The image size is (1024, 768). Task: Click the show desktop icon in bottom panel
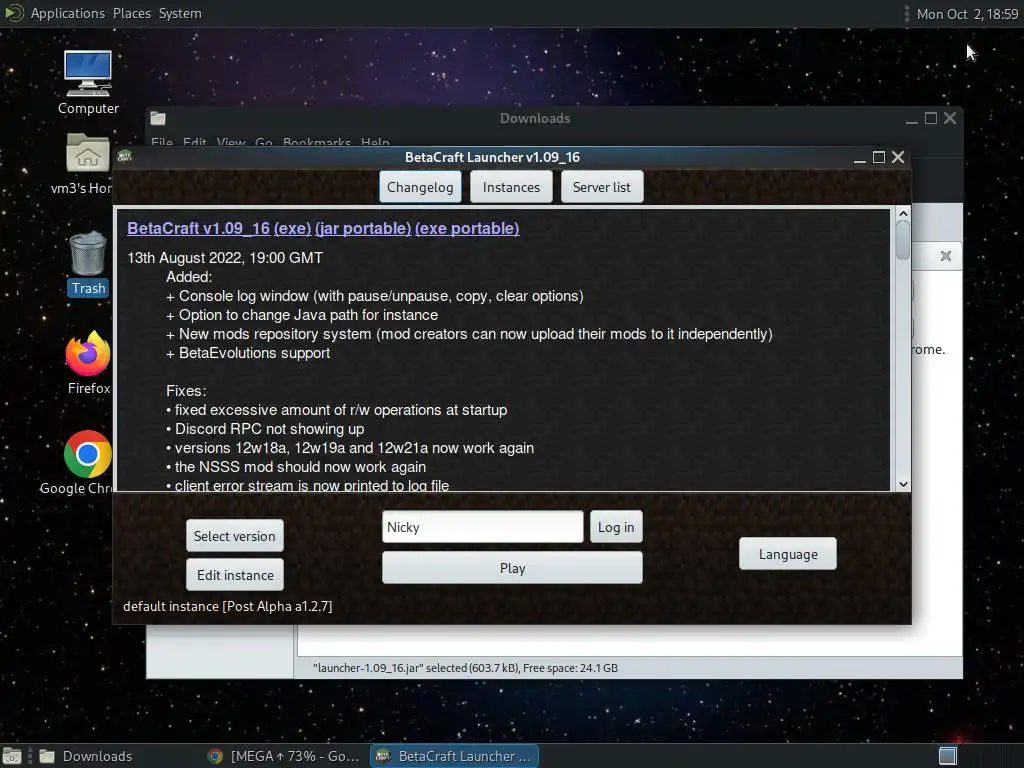click(12, 756)
